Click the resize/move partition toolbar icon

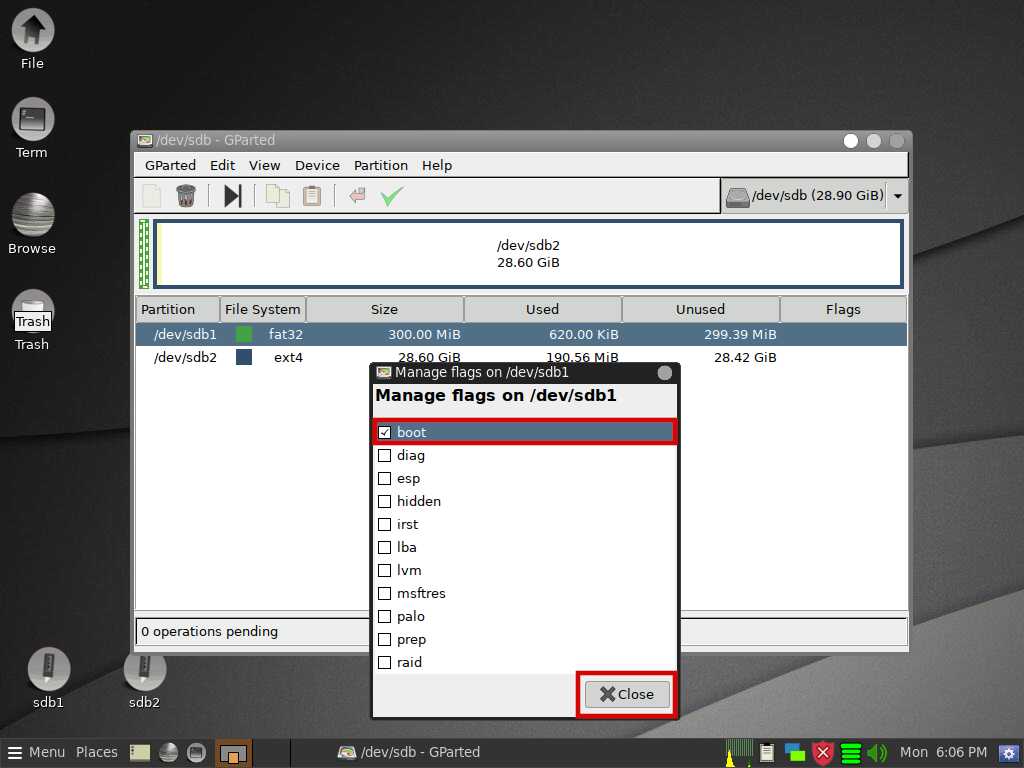pos(232,196)
